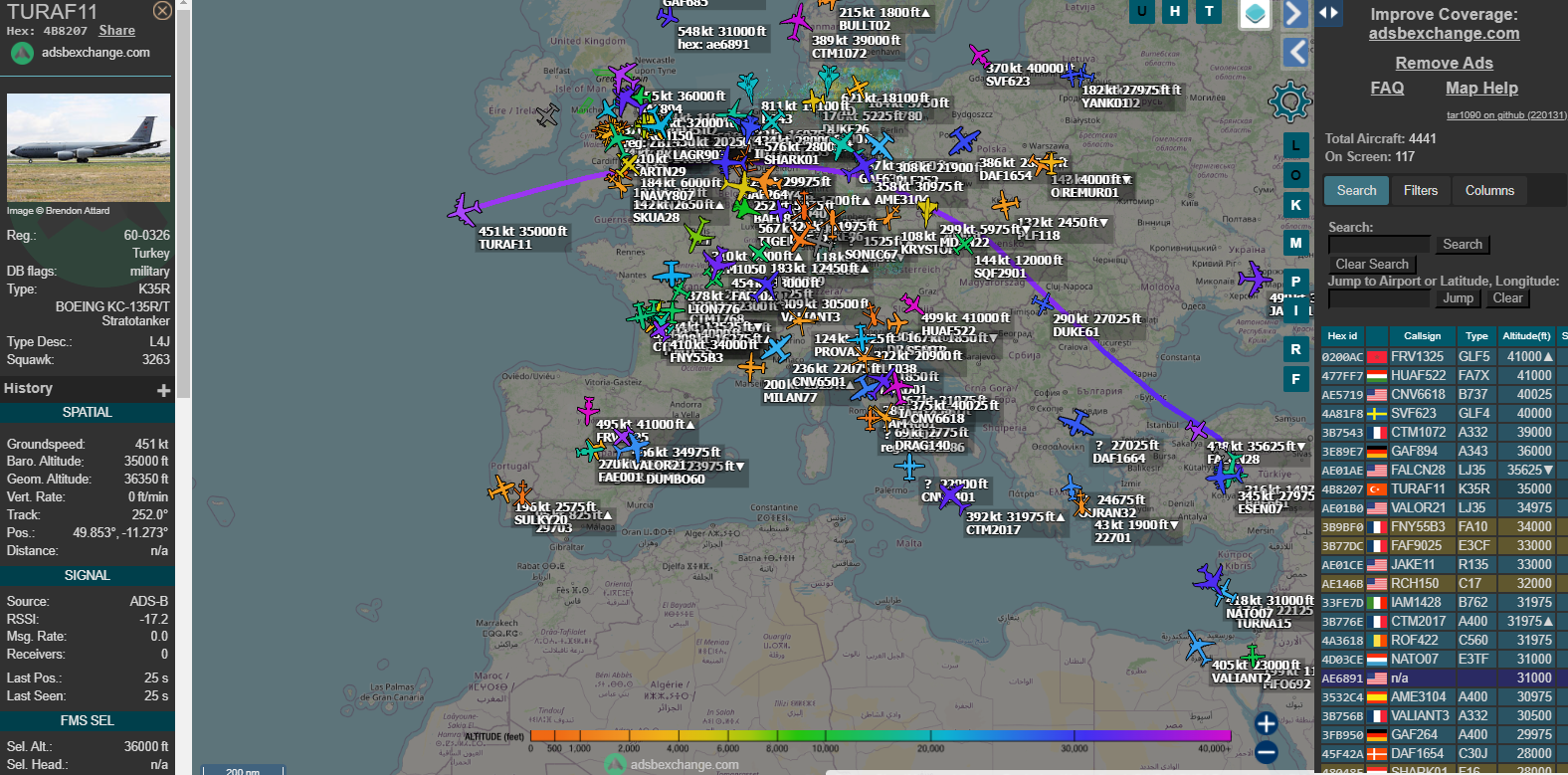Select the VALOR21 row in aircraft table
The width and height of the screenshot is (1568, 775).
coord(1443,508)
